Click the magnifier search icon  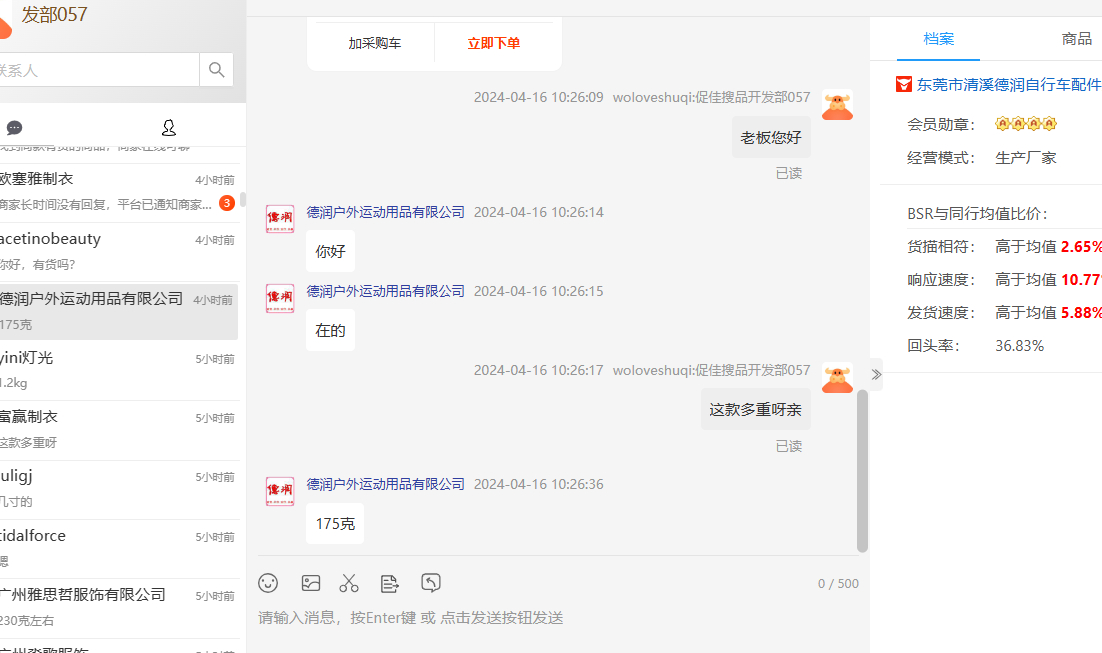click(216, 70)
